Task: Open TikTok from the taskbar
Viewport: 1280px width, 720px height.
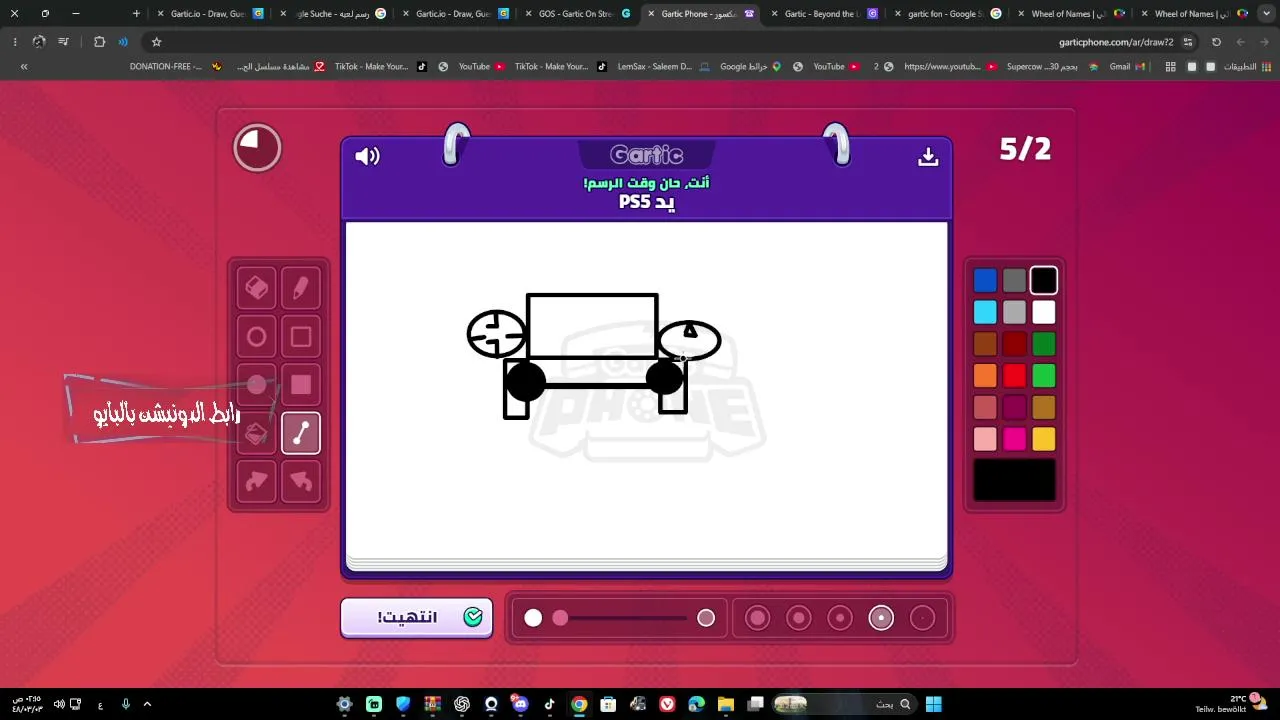Action: 549,704
